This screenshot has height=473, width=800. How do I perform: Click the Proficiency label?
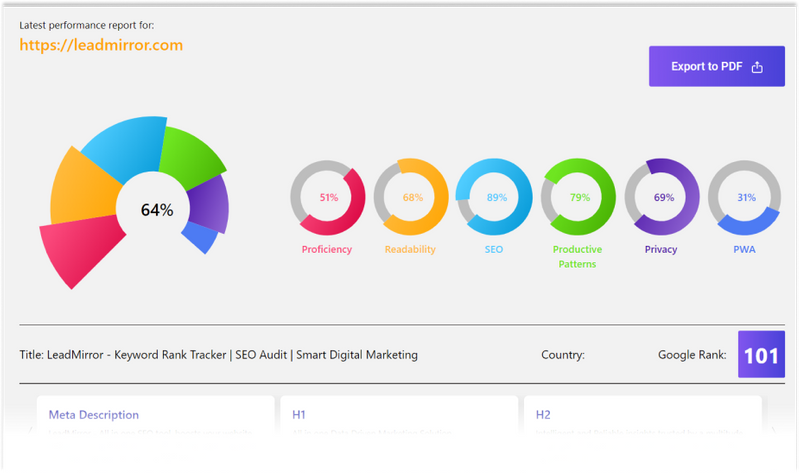point(327,249)
